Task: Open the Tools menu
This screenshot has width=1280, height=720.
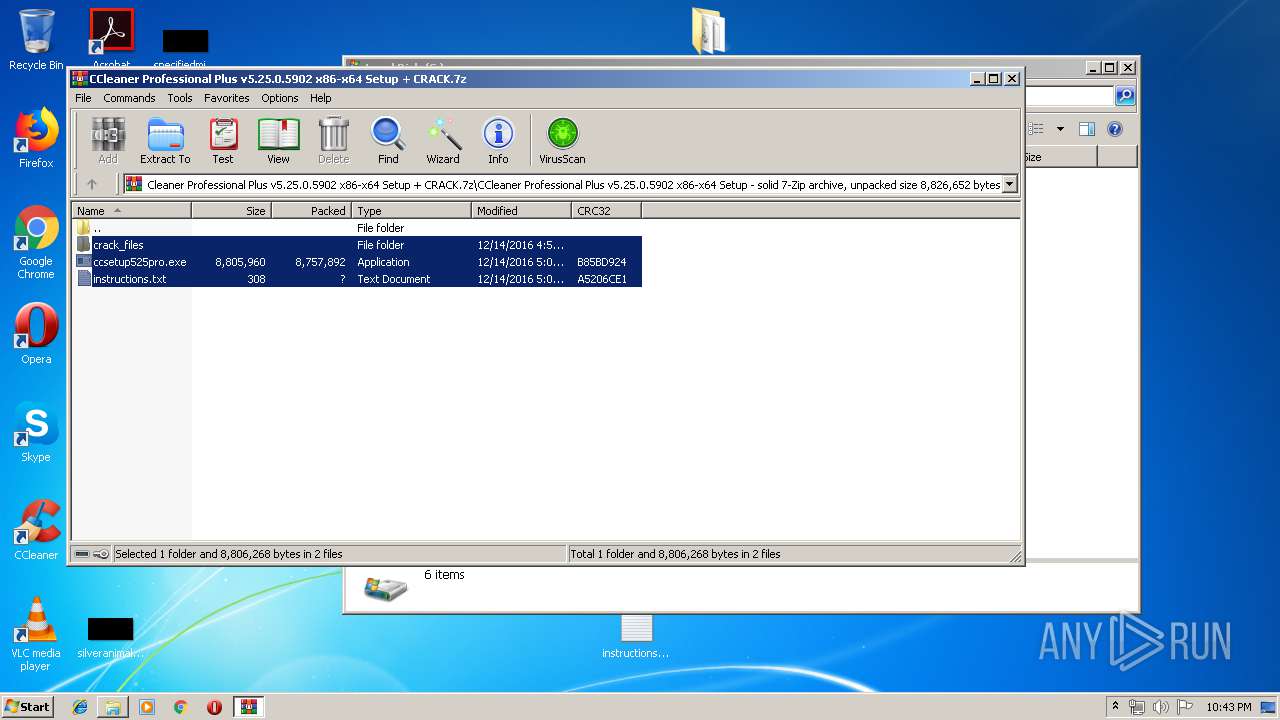Action: 180,98
